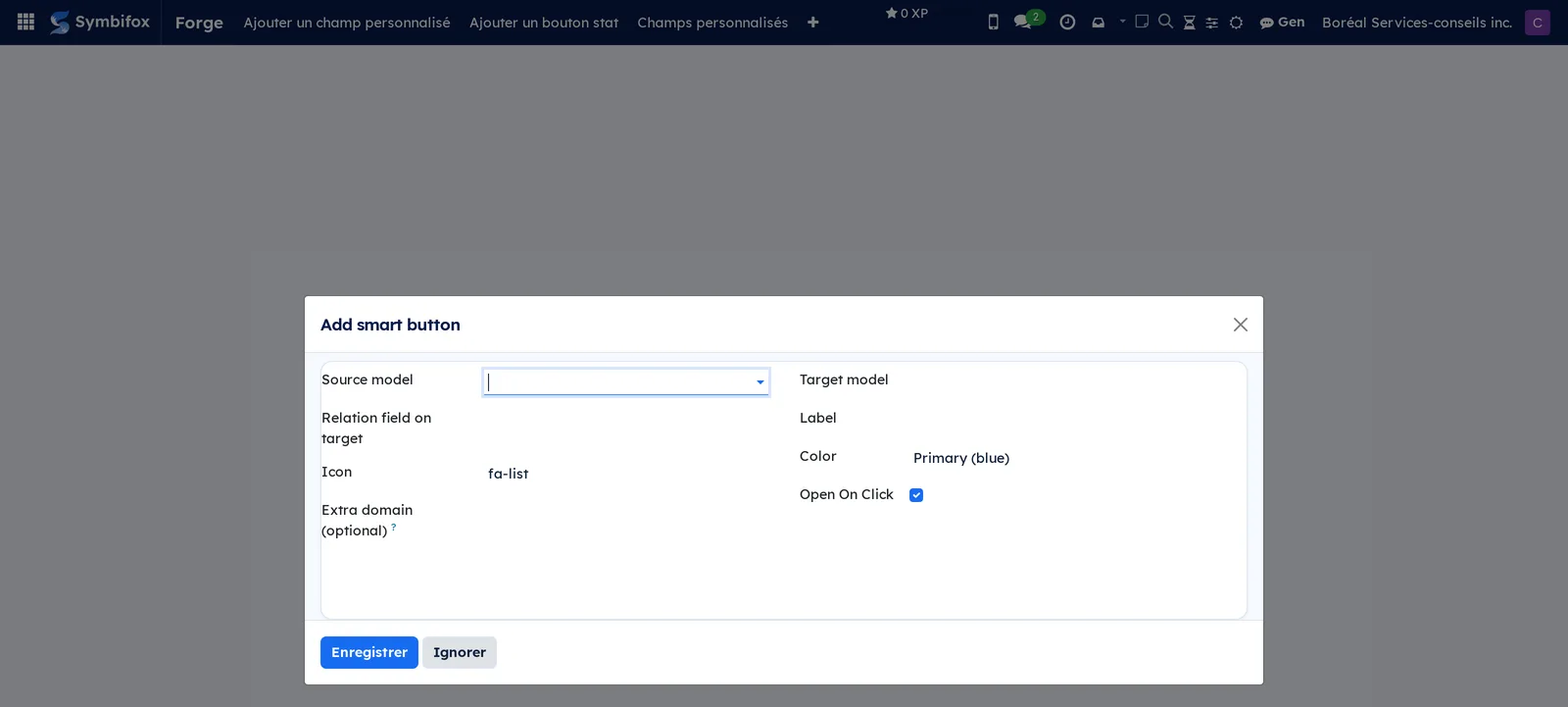Click the Add smart button title
This screenshot has width=1568, height=707.
click(x=390, y=325)
